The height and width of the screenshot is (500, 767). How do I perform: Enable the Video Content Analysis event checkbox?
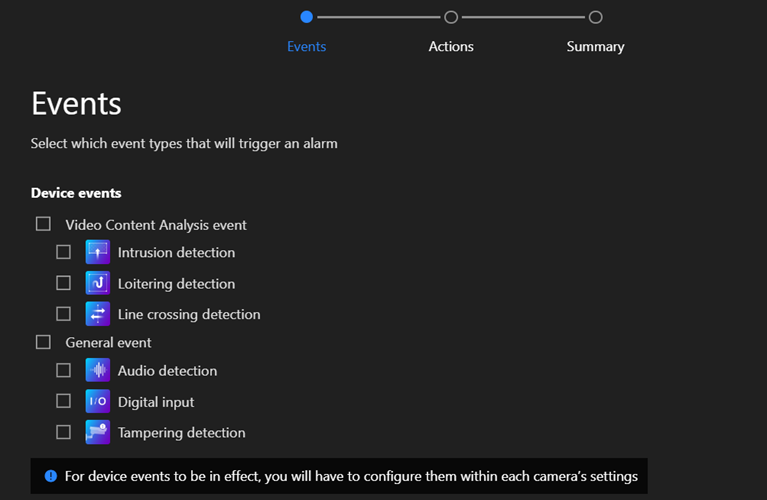(43, 224)
